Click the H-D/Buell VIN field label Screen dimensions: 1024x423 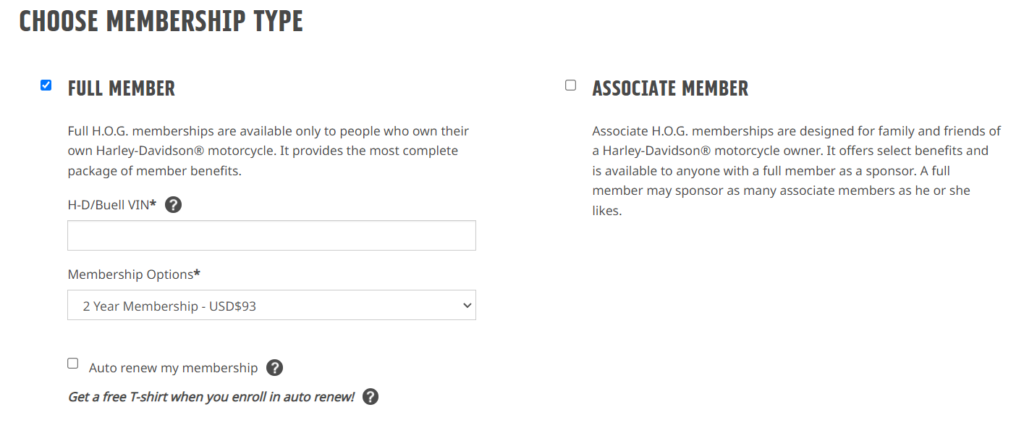pos(112,205)
